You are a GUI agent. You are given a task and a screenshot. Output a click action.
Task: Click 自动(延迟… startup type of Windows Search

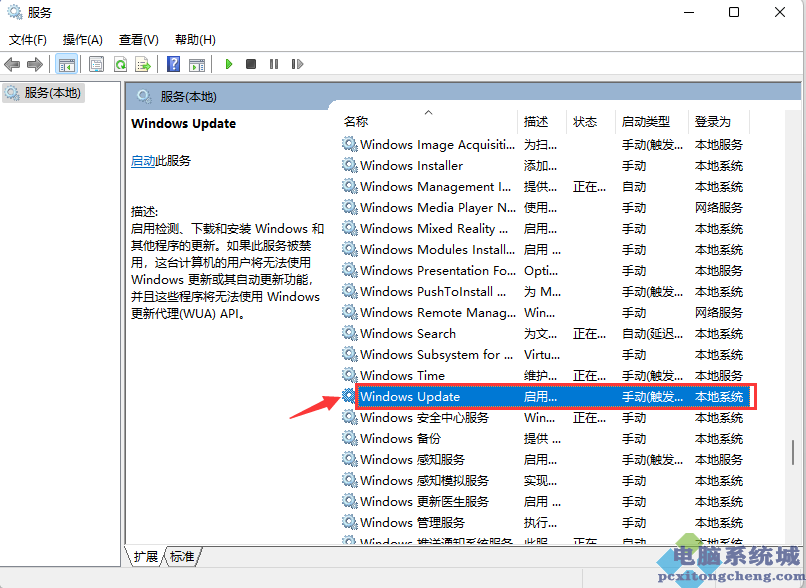coord(652,334)
